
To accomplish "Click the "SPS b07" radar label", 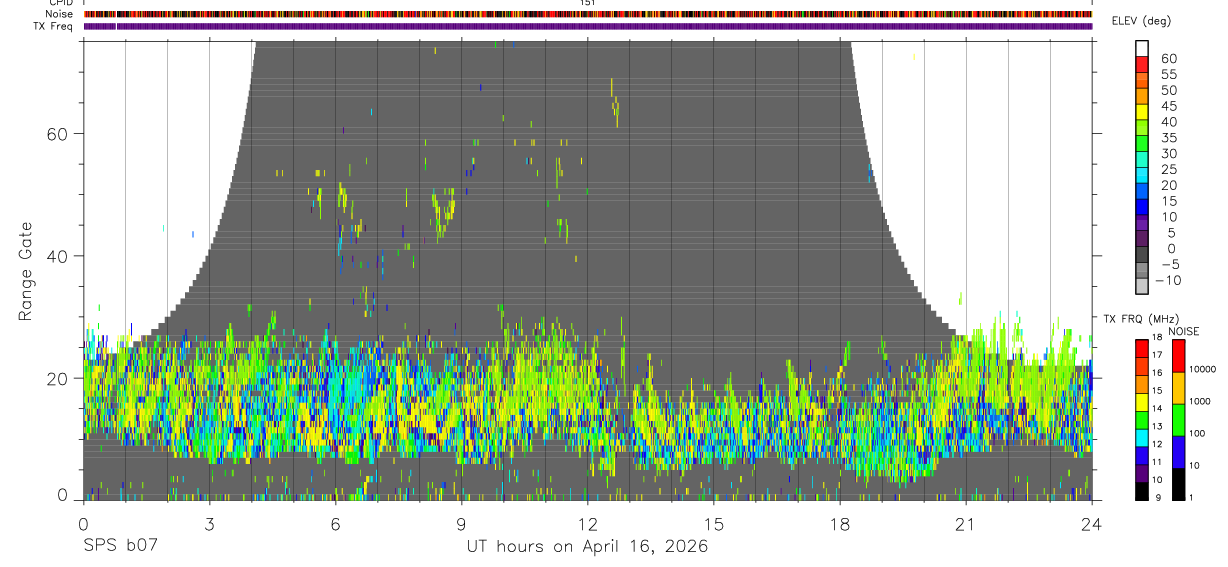I will point(120,547).
